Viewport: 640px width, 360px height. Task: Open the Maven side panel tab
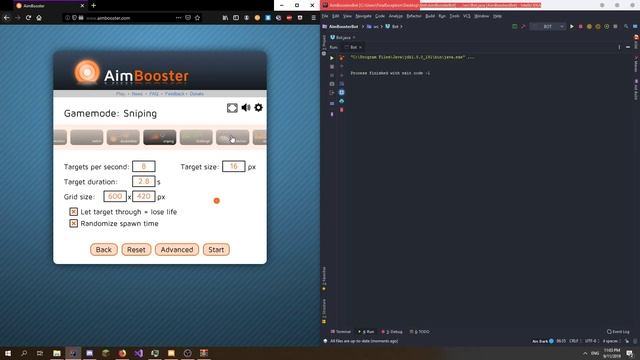[x=636, y=65]
